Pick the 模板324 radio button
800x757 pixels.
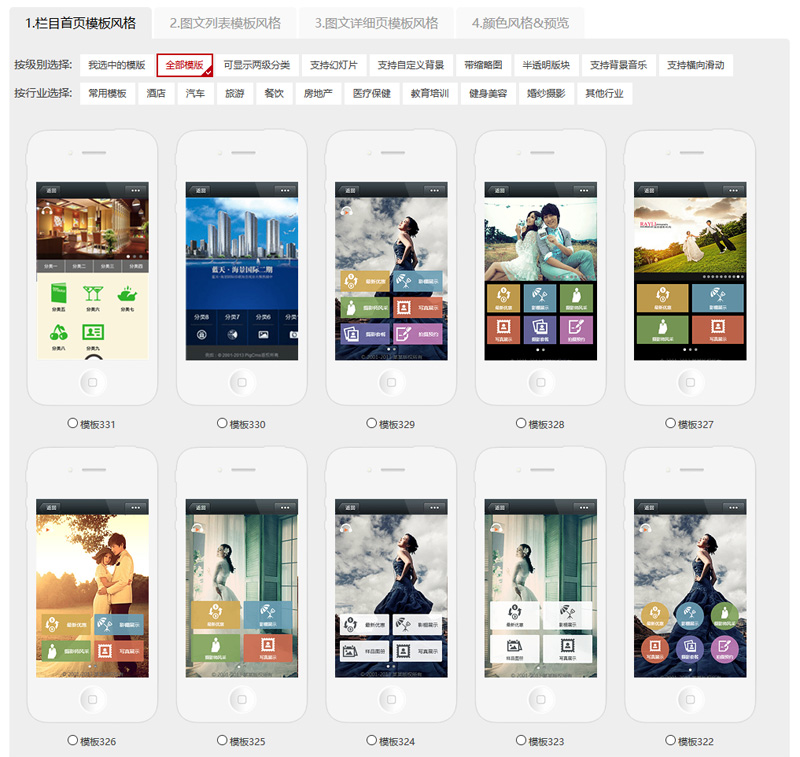372,741
